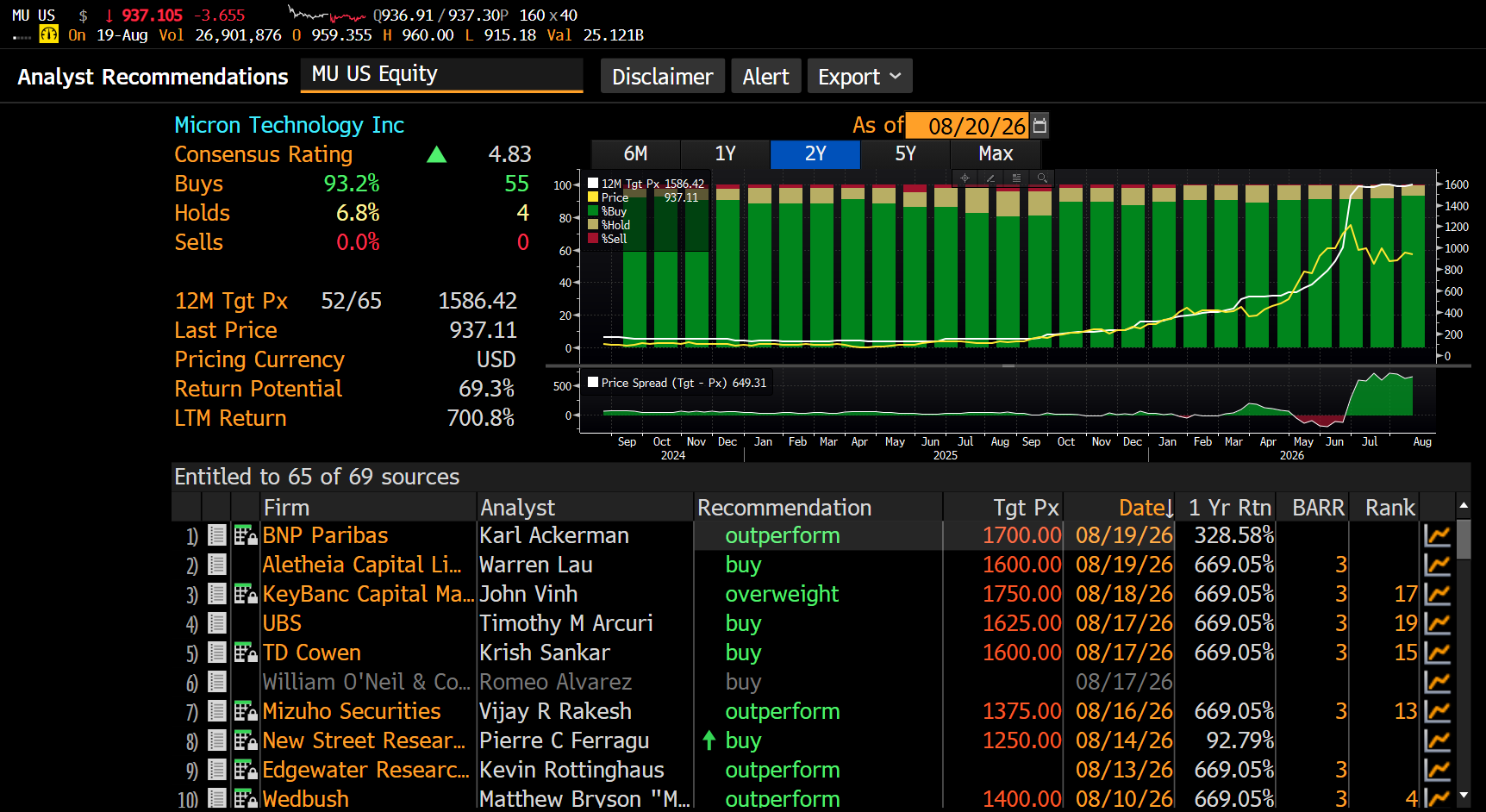The image size is (1486, 812).
Task: Click the %Sell red legend swatch
Action: 593,239
